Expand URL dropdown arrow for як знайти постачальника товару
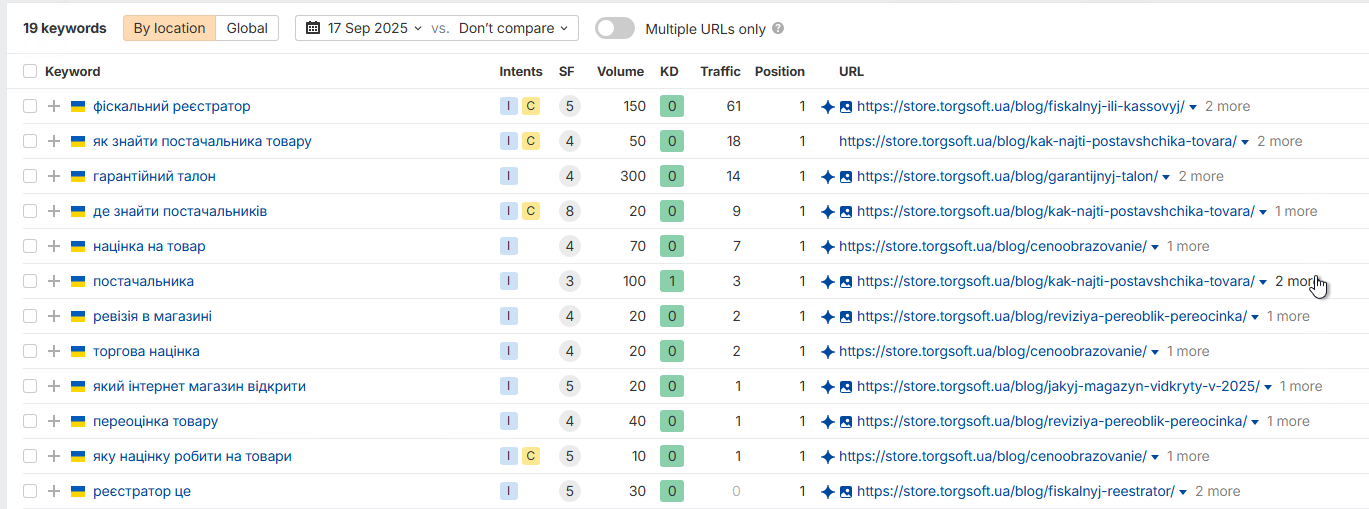 click(x=1245, y=142)
